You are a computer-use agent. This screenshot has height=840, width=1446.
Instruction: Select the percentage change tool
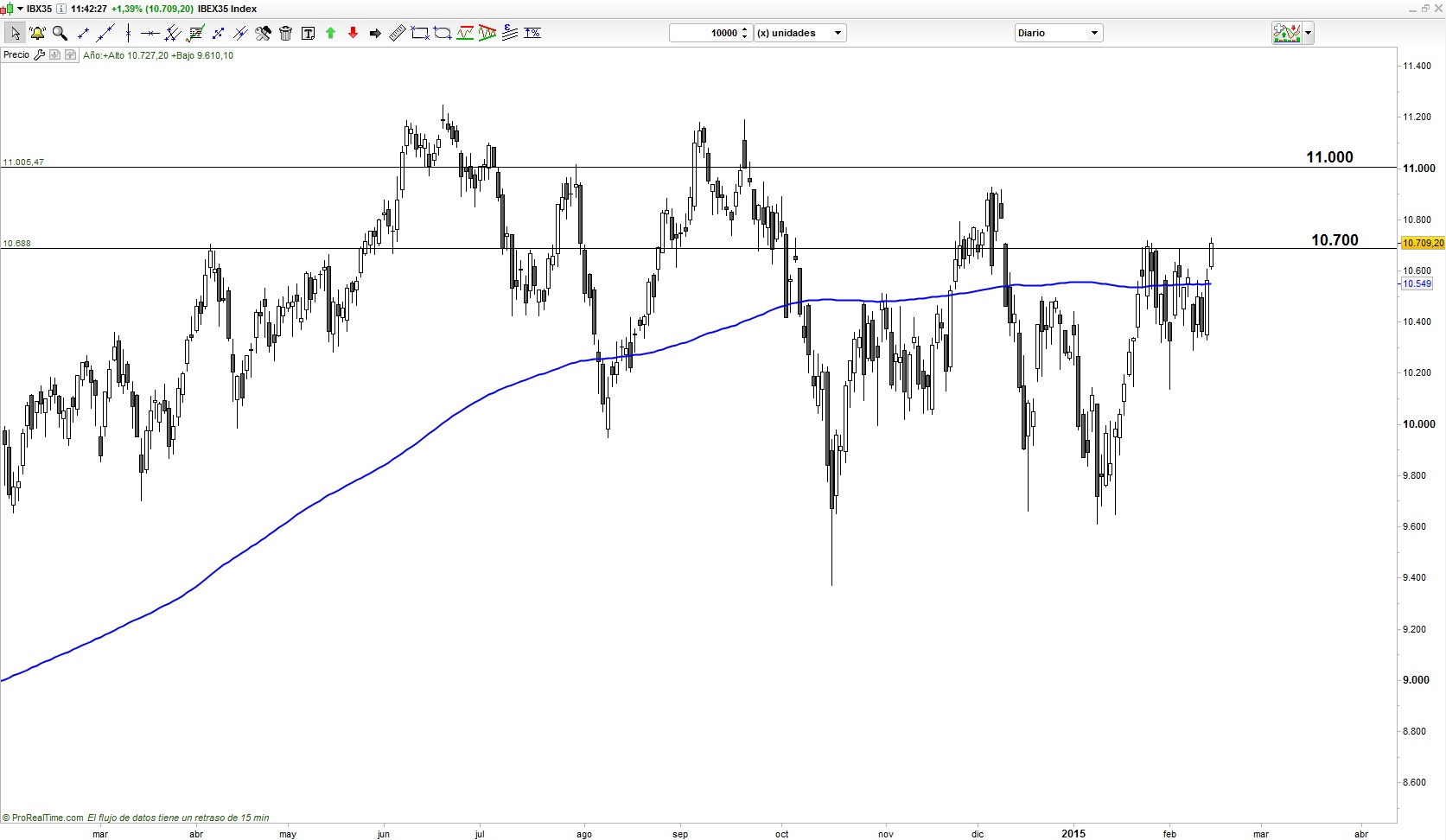click(x=532, y=33)
